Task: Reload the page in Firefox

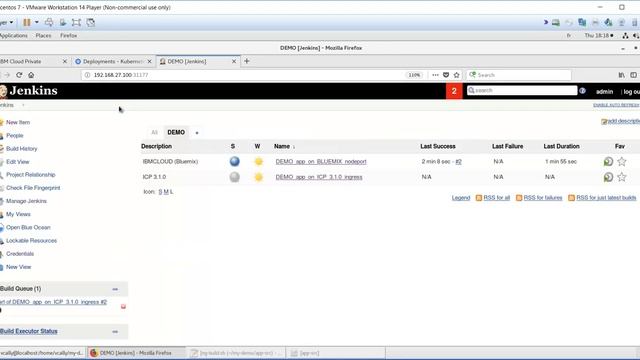Action: (x=19, y=75)
